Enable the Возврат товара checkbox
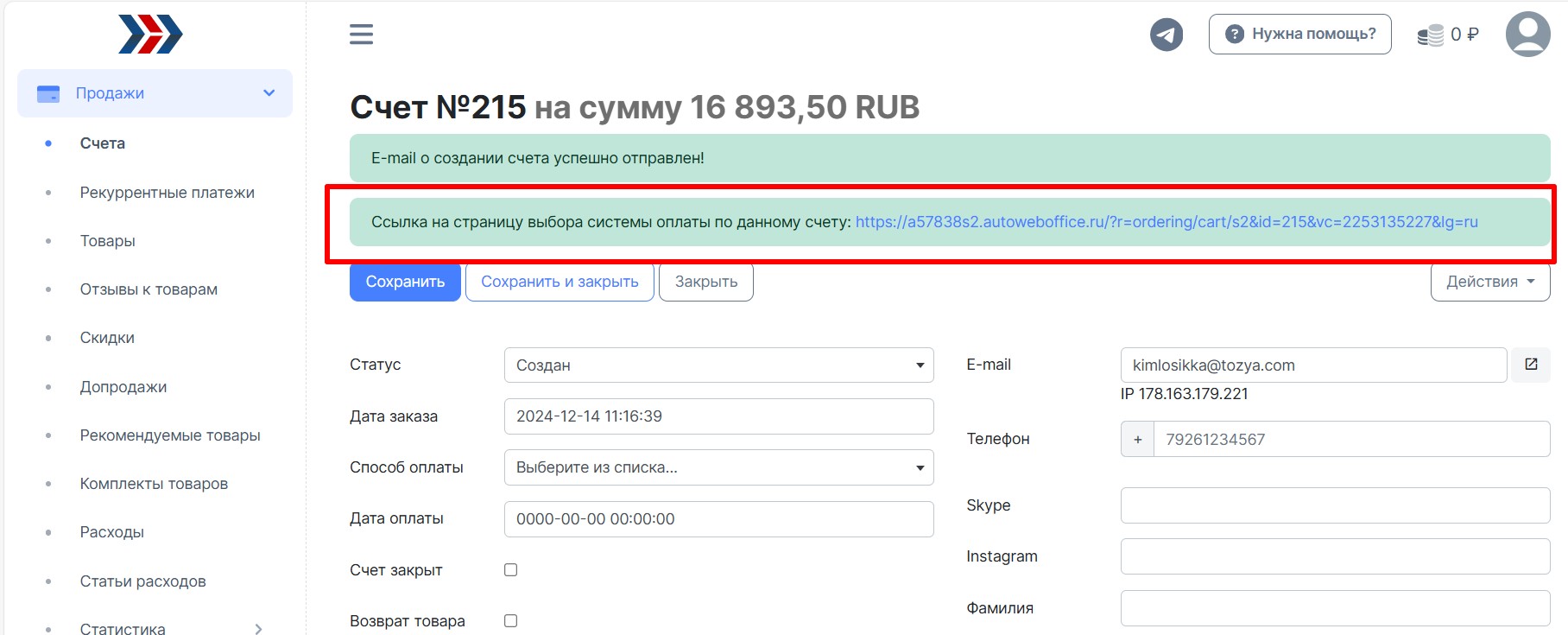The height and width of the screenshot is (635, 1568). (x=511, y=621)
